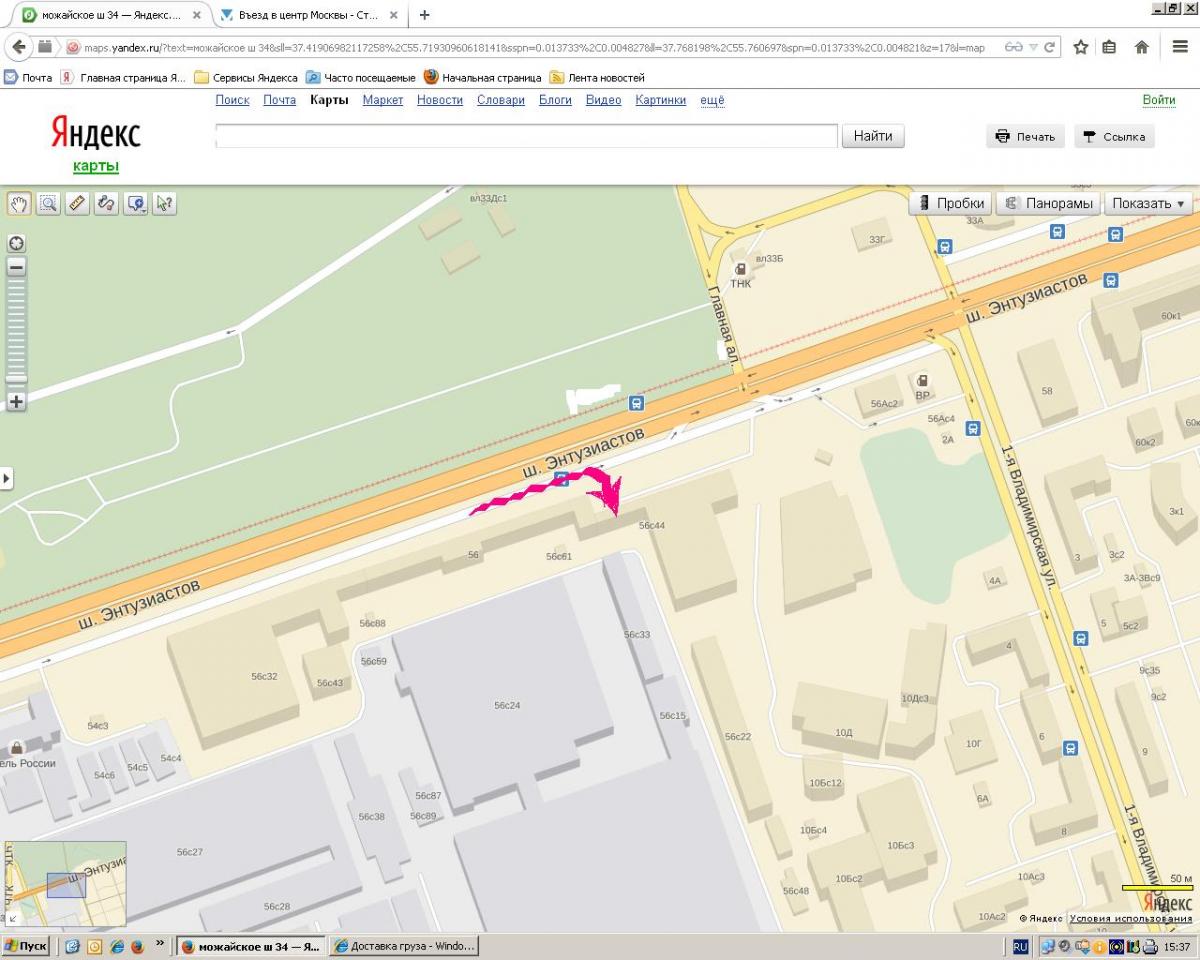
Task: Click the zoom slider handle
Action: tap(16, 378)
